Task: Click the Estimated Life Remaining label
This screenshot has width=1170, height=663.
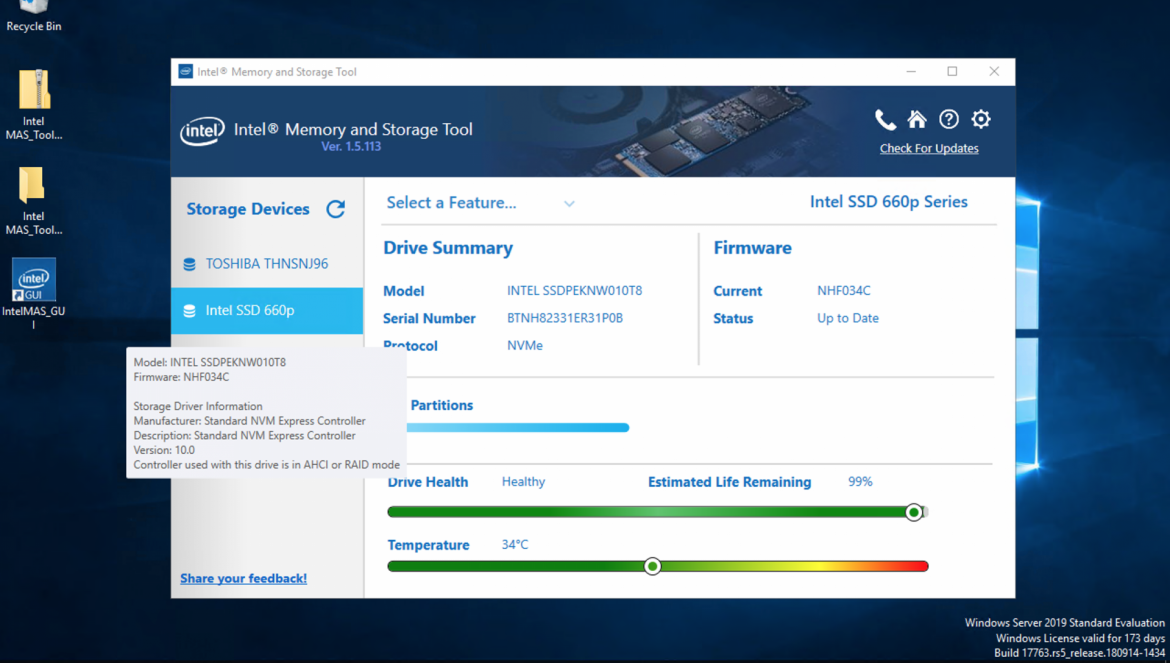Action: point(729,483)
